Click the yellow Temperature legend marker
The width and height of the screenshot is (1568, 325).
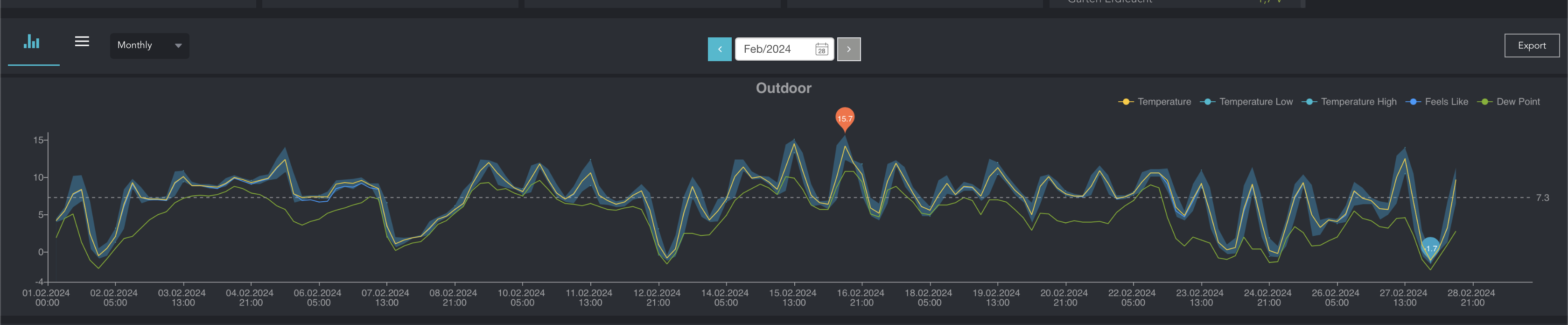click(1126, 102)
